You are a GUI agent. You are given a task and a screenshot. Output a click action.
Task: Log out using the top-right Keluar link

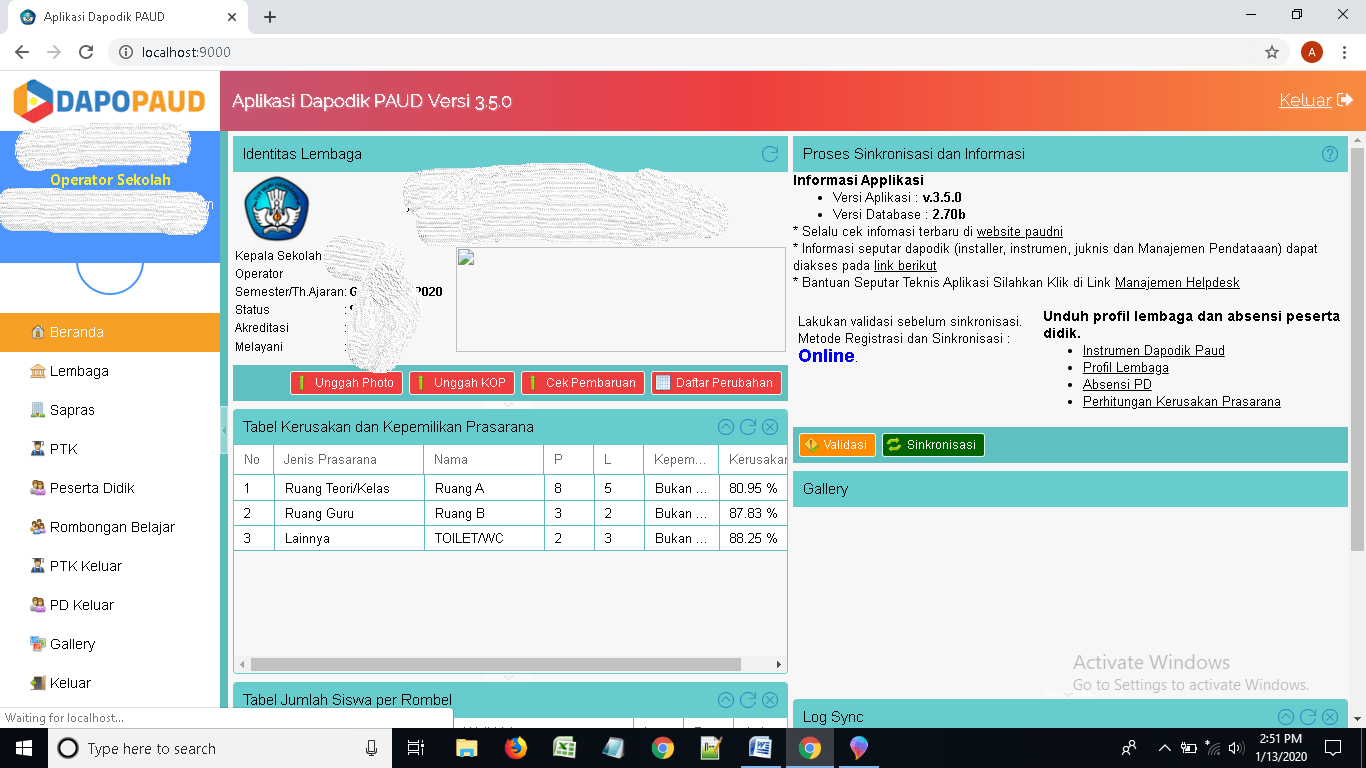(x=1316, y=100)
